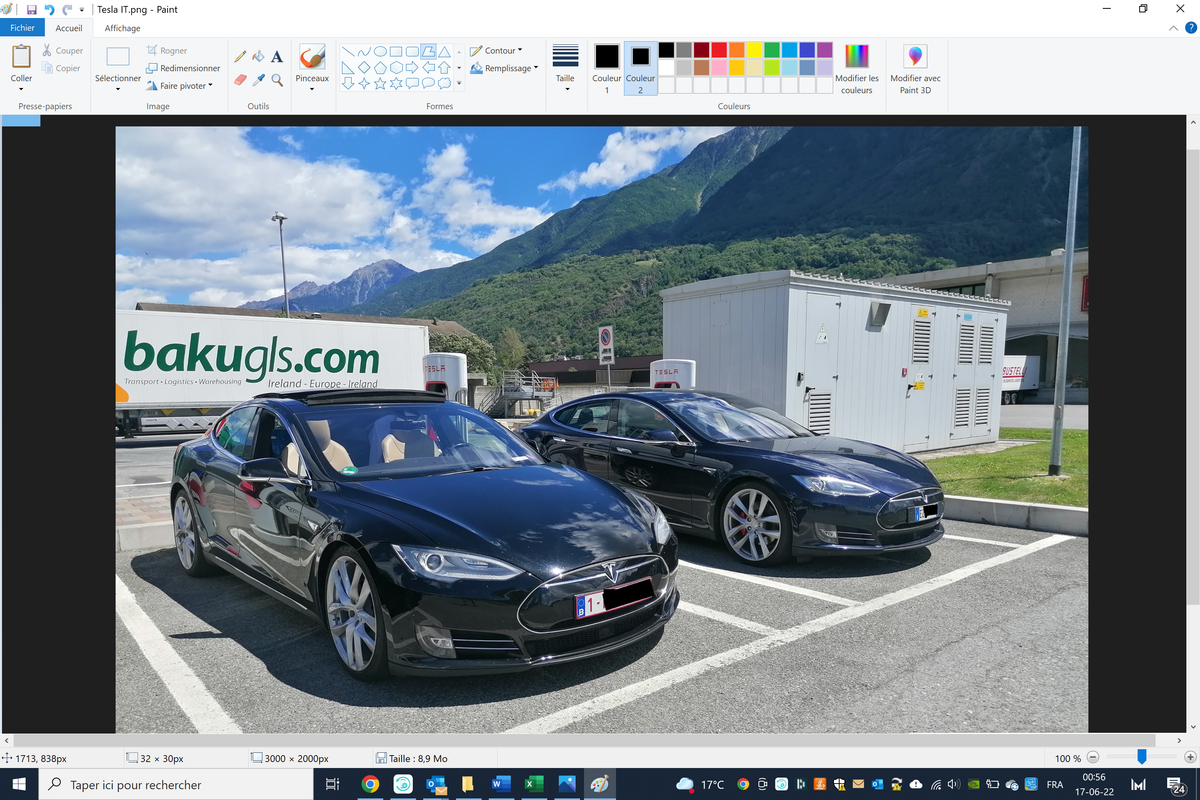Image resolution: width=1200 pixels, height=800 pixels.
Task: Expand the Sélectionner dropdown arrow
Action: tap(118, 89)
